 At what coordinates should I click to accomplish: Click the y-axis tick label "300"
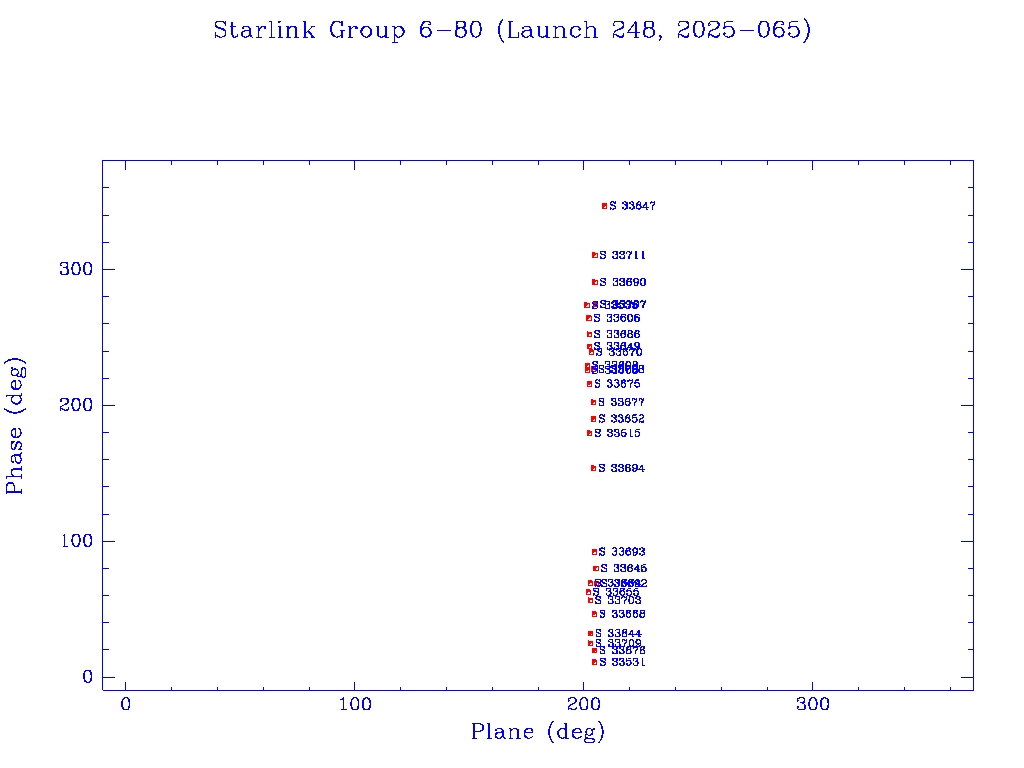tap(76, 269)
